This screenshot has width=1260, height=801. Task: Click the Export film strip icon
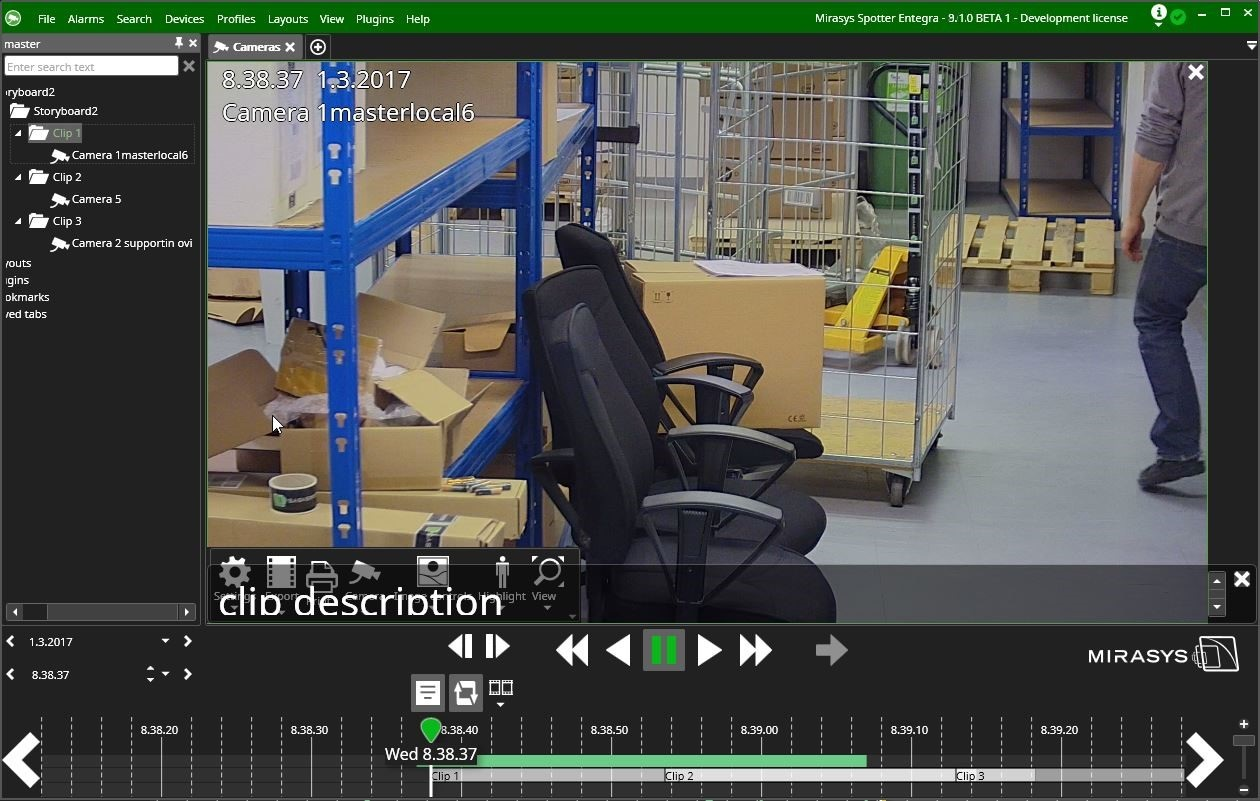(x=281, y=573)
